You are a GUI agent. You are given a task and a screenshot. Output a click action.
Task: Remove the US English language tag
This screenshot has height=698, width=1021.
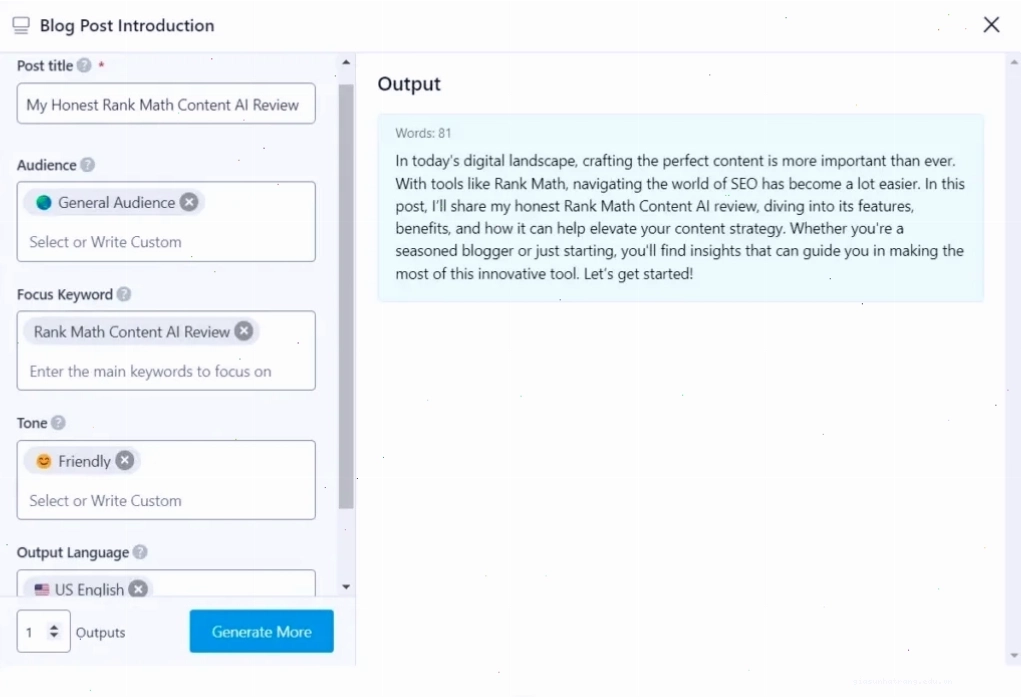point(138,589)
